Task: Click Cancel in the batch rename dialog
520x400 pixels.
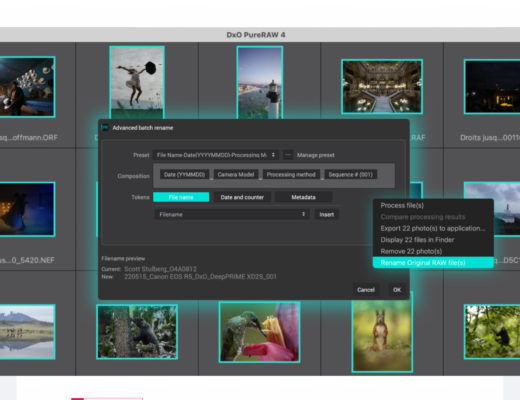Action: pos(366,290)
